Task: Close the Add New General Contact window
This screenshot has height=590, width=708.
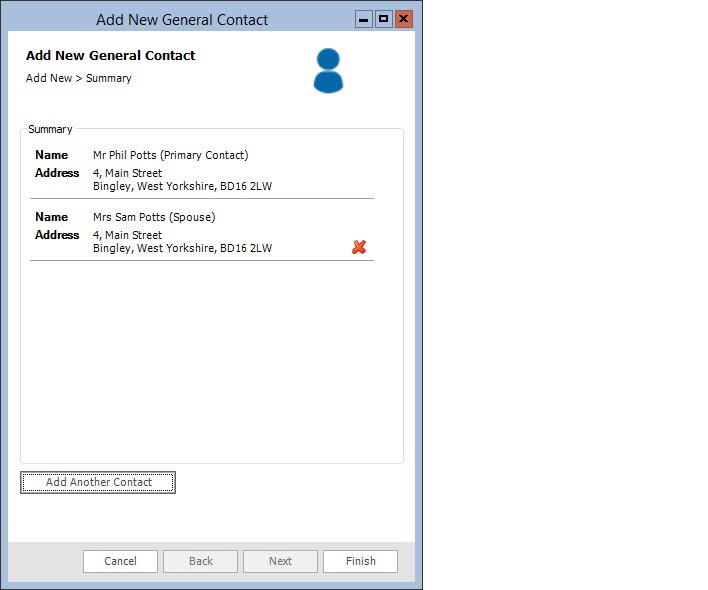Action: 404,19
